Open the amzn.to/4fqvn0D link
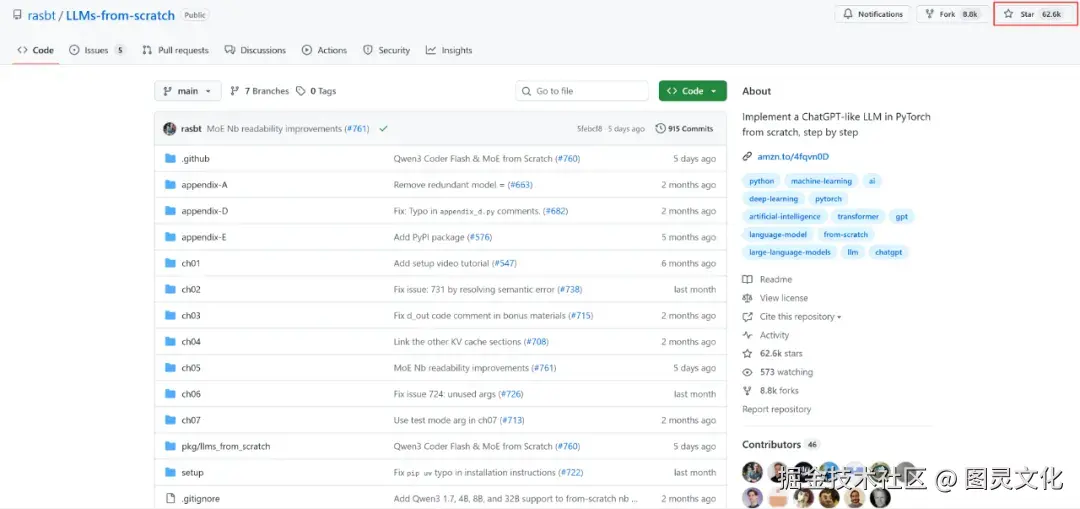 tap(793, 157)
